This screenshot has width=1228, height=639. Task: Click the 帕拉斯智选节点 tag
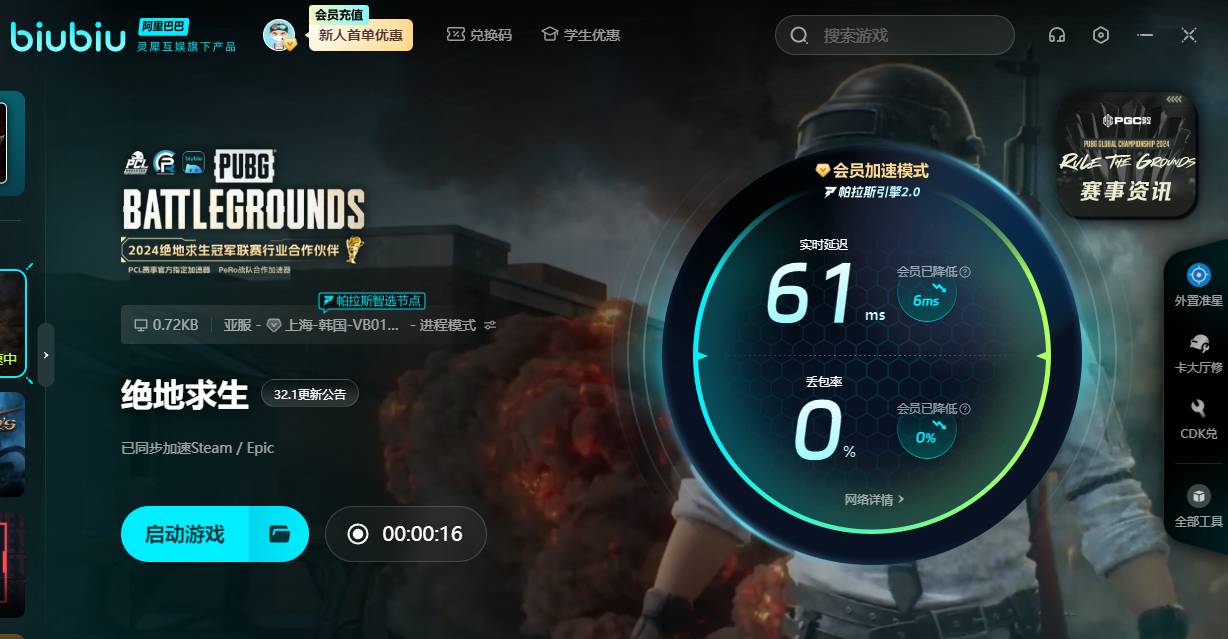coord(372,301)
